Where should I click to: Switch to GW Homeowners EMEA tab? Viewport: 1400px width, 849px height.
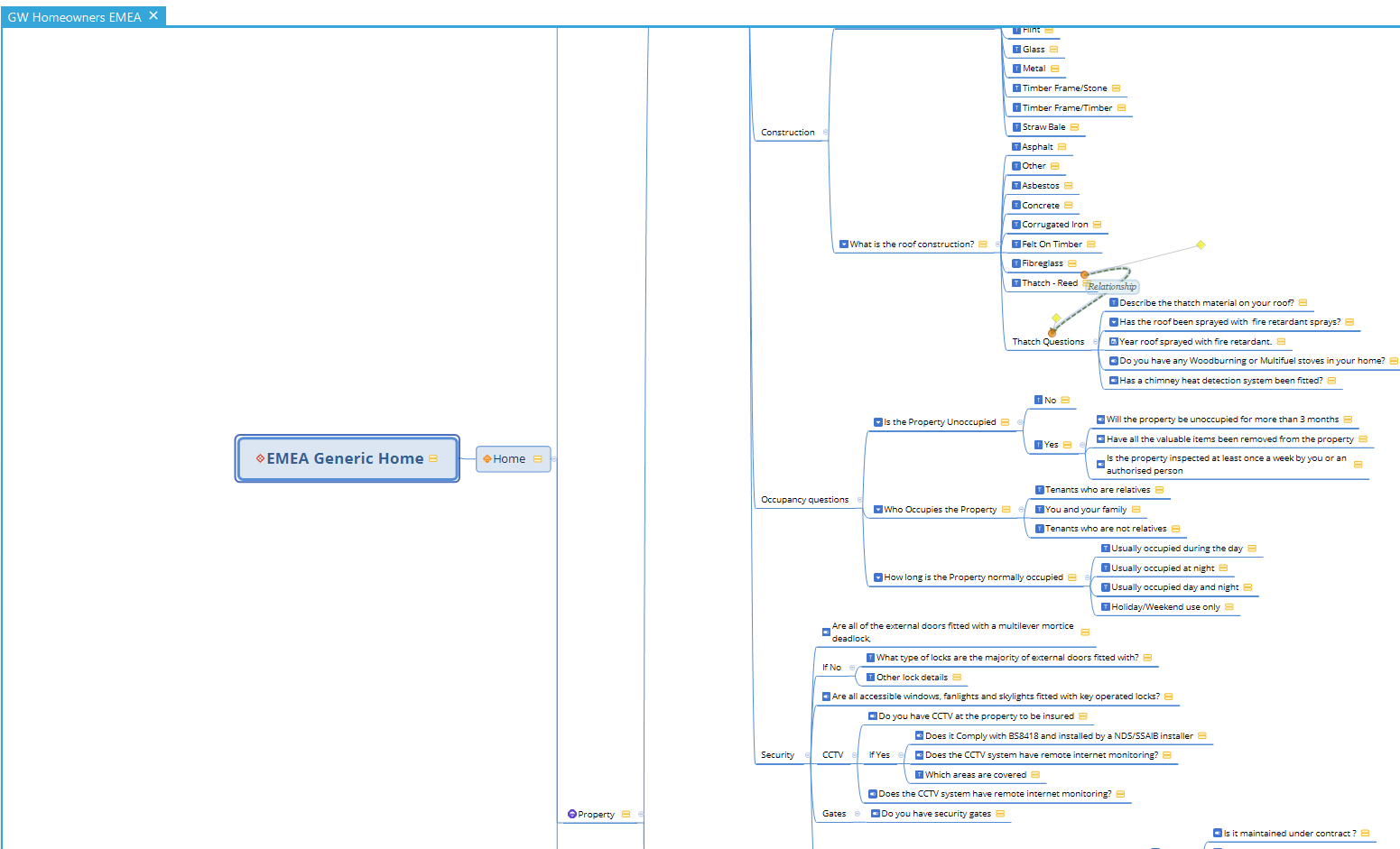point(74,17)
